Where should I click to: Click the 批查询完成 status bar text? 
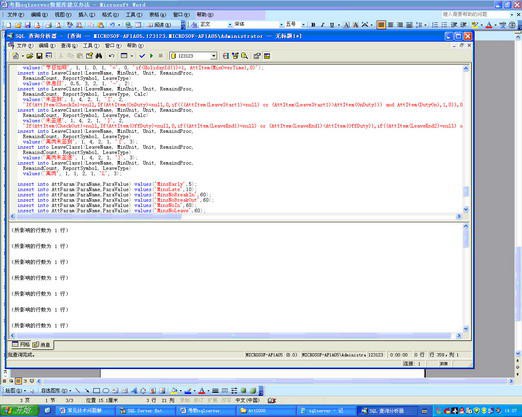[21, 355]
